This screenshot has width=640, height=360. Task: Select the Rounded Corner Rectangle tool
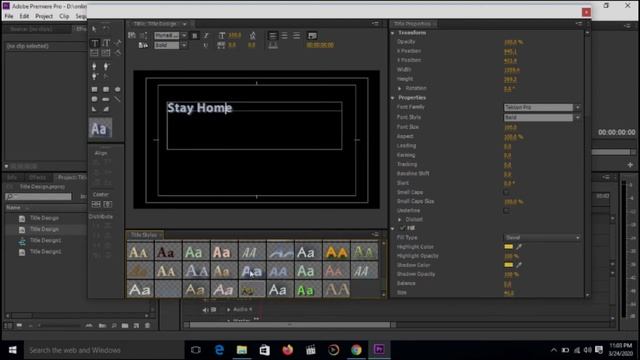point(106,89)
